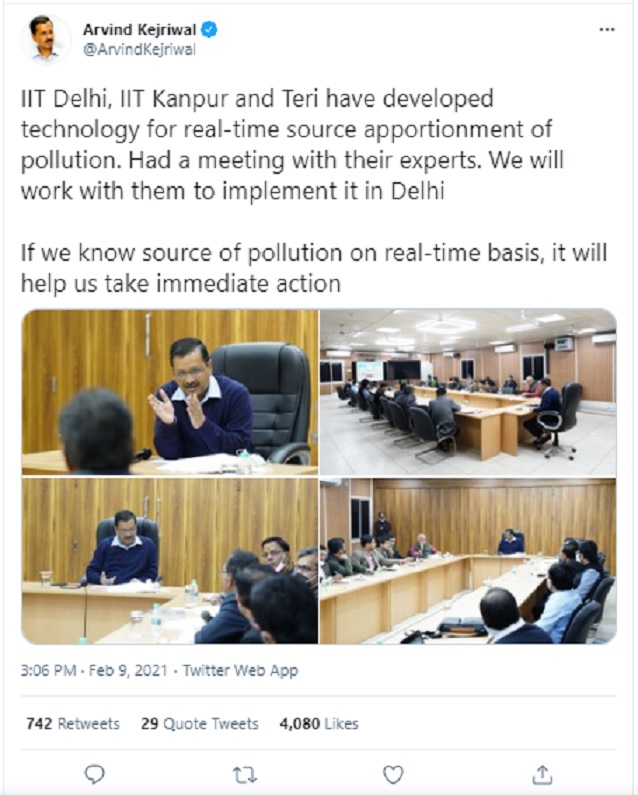Open the close-up photo of speaker gesturing
This screenshot has height=795, width=638.
pyautogui.click(x=170, y=392)
